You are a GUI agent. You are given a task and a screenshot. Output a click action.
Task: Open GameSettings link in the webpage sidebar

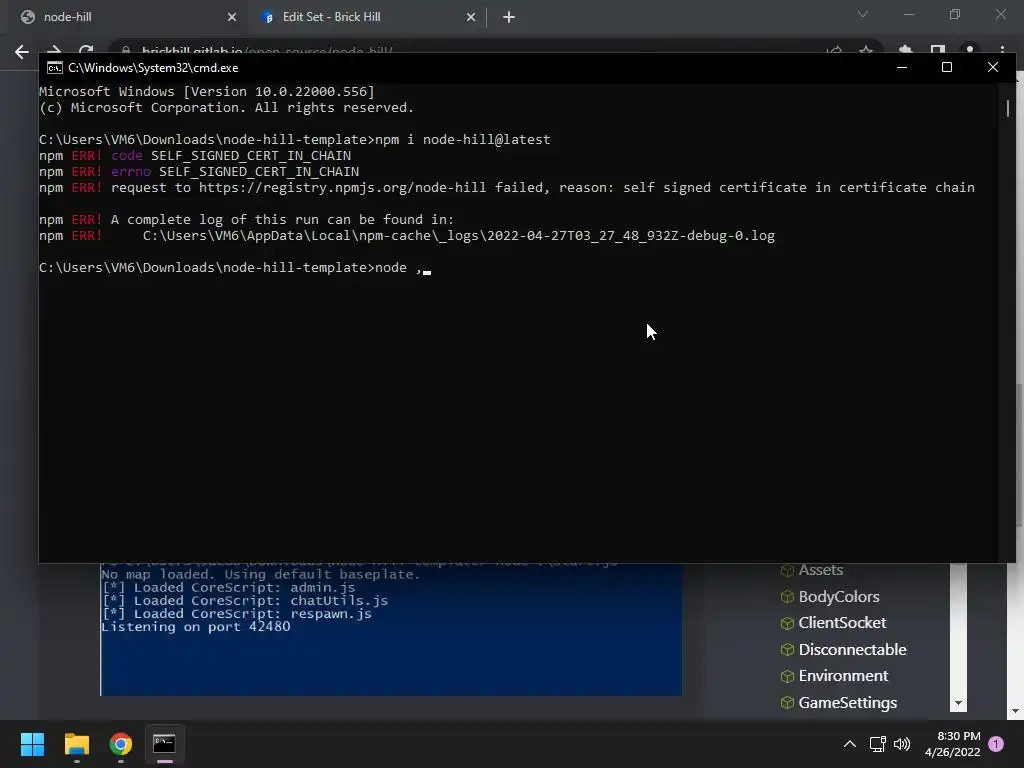coord(848,703)
